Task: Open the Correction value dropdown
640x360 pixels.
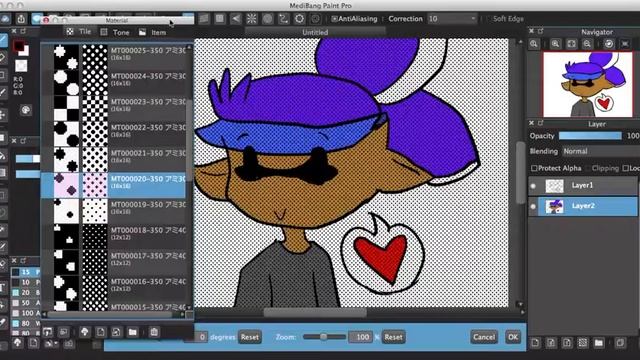Action: pos(452,19)
